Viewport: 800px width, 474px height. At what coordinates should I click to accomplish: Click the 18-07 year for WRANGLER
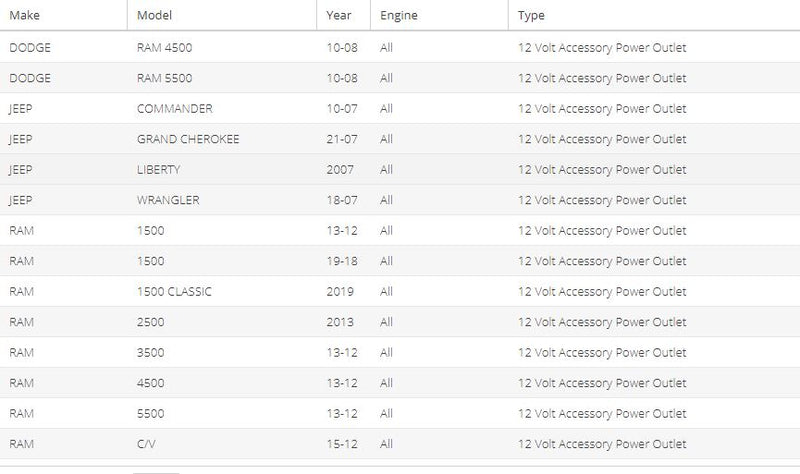pyautogui.click(x=342, y=200)
